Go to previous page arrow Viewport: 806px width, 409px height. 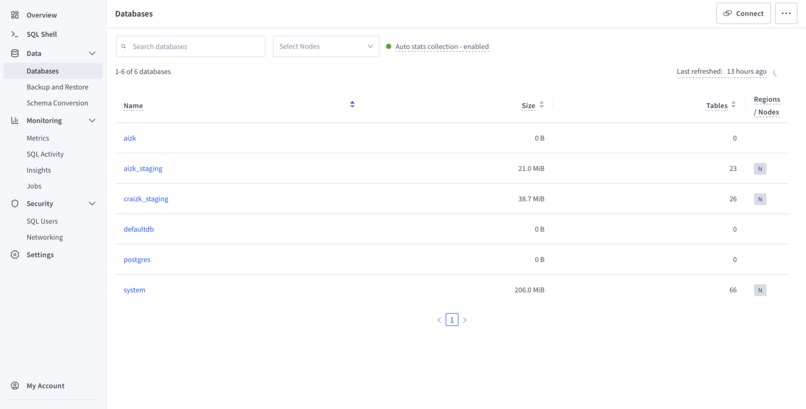click(x=439, y=320)
